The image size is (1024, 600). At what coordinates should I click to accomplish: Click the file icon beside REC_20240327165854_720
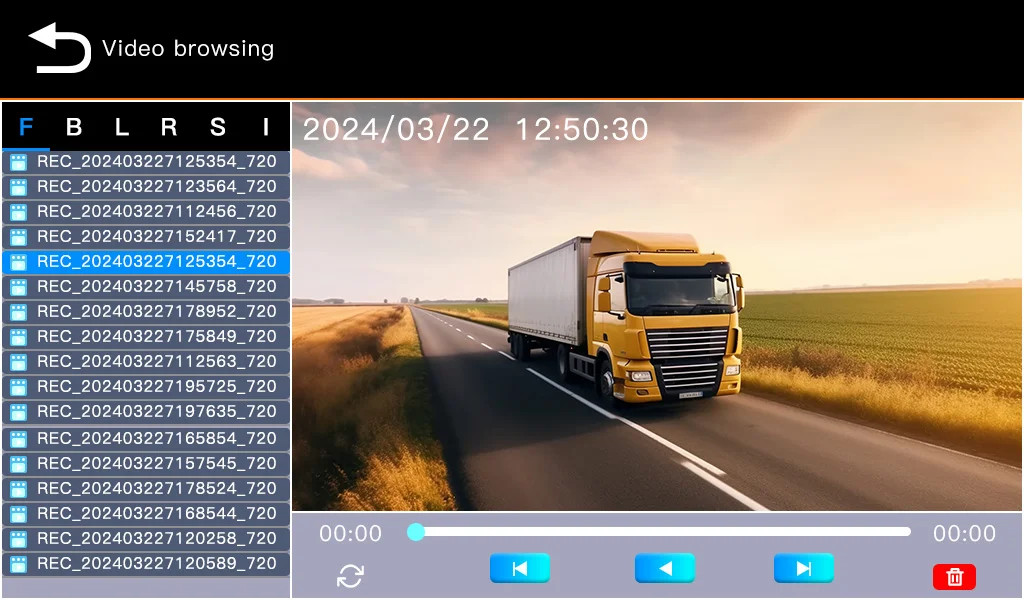coord(18,439)
